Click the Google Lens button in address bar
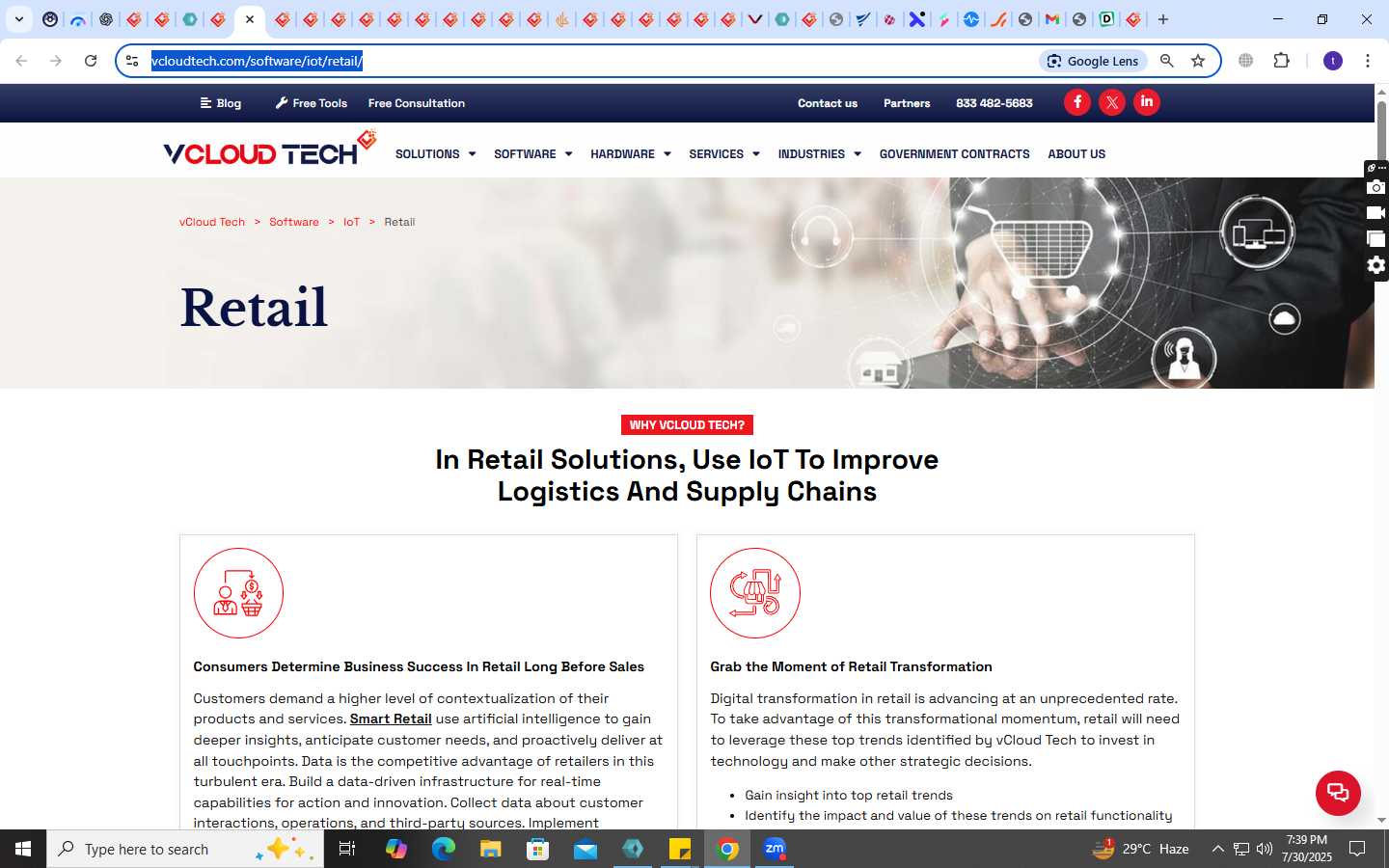 click(1093, 61)
